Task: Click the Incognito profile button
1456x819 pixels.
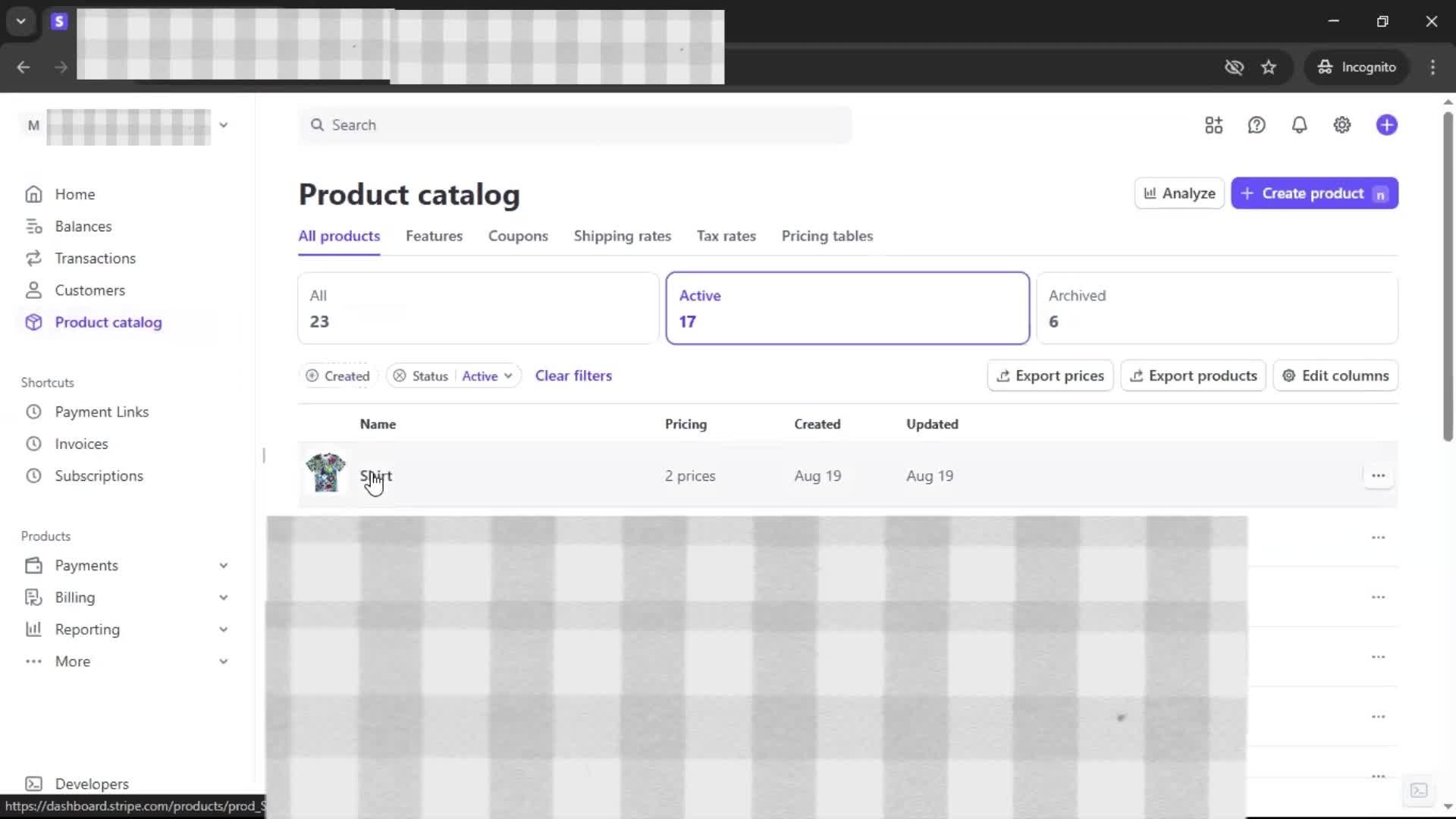Action: 1356,67
